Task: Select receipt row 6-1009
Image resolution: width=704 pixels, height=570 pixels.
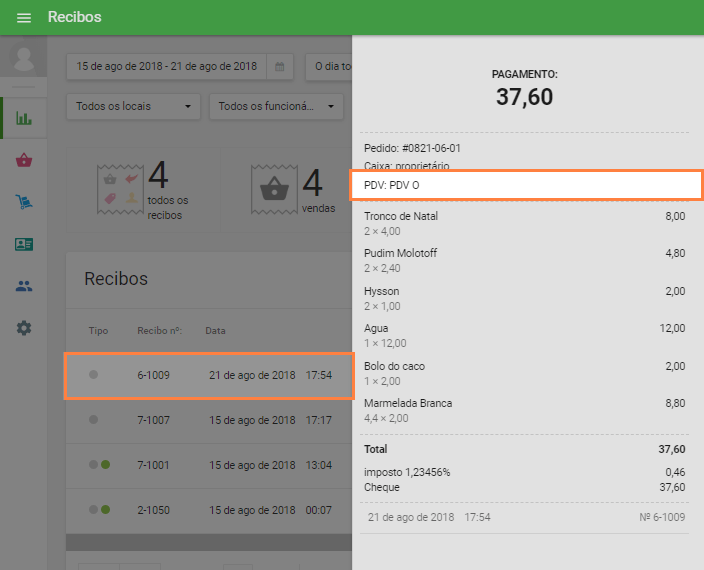Action: [208, 376]
